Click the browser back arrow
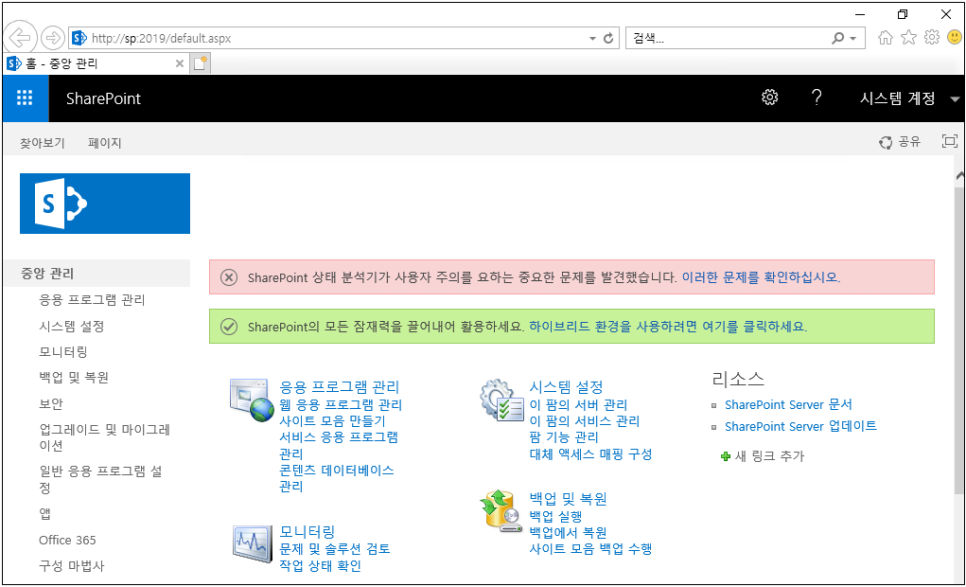The width and height of the screenshot is (966, 587). click(20, 38)
